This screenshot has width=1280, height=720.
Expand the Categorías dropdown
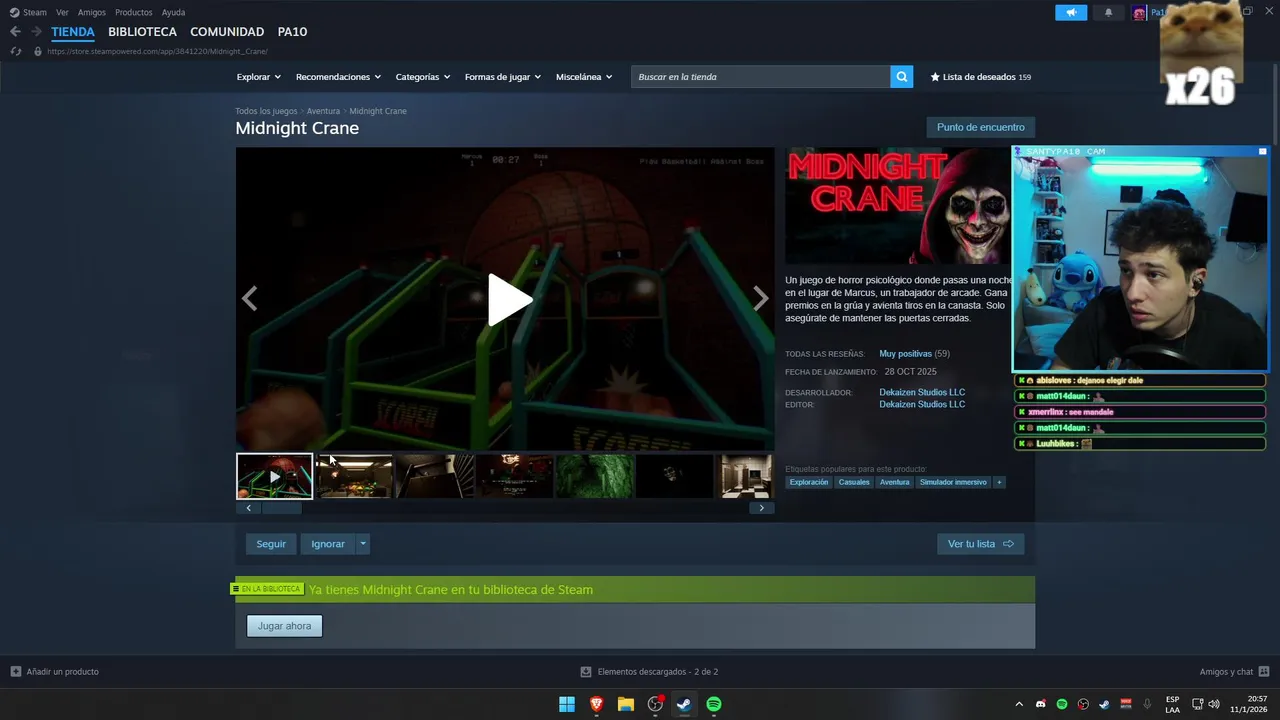click(422, 77)
